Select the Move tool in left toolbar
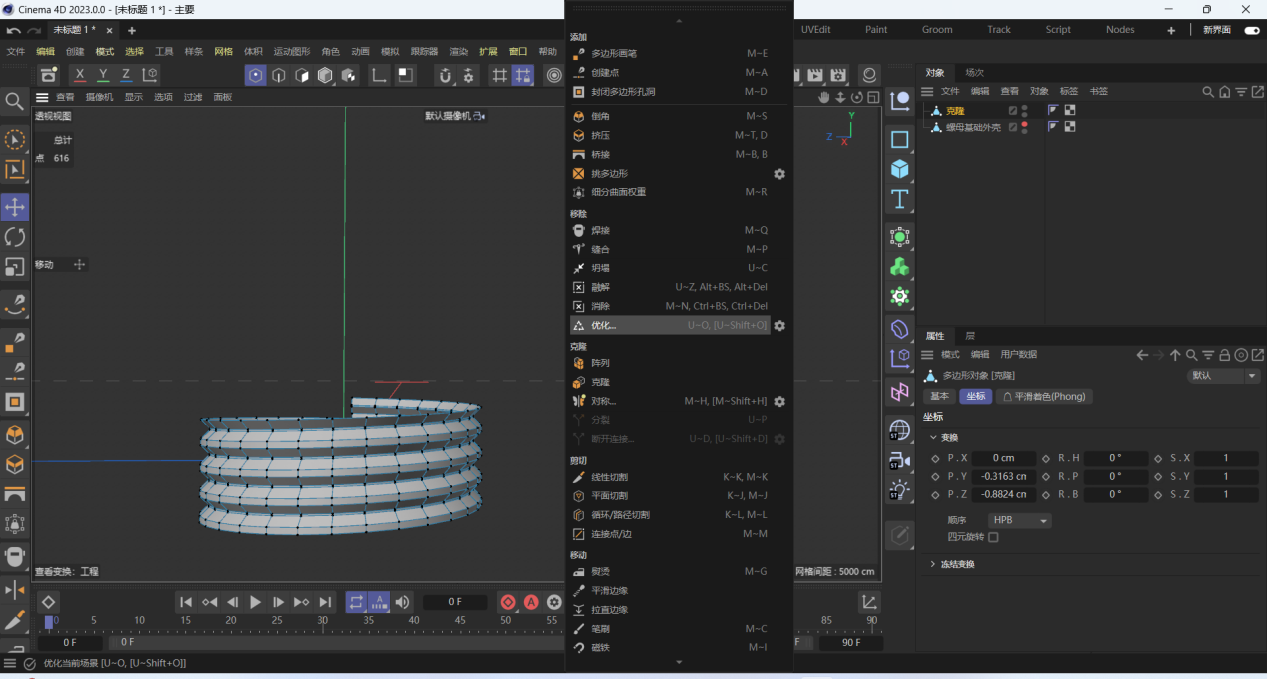Image resolution: width=1267 pixels, height=679 pixels. [x=15, y=207]
